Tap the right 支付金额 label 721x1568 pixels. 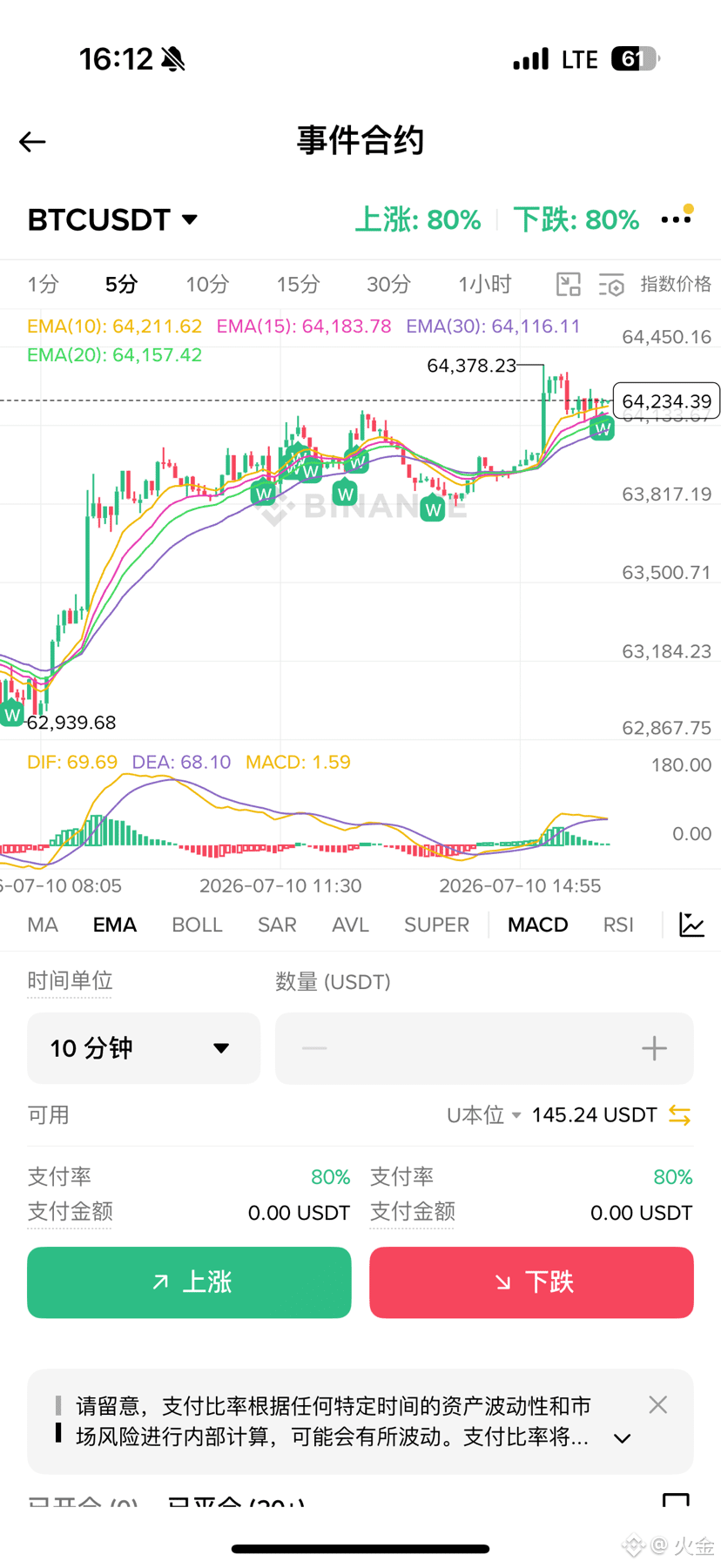[412, 1212]
